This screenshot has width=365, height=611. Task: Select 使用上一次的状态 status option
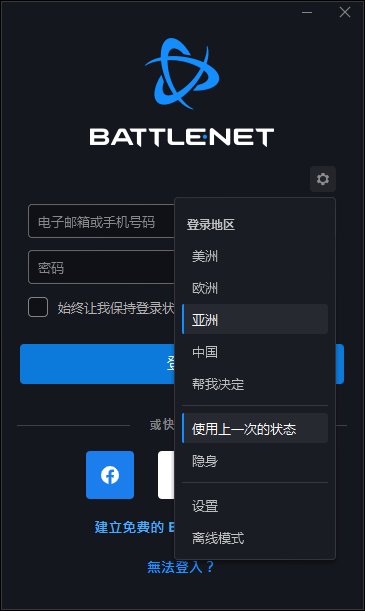pyautogui.click(x=255, y=429)
